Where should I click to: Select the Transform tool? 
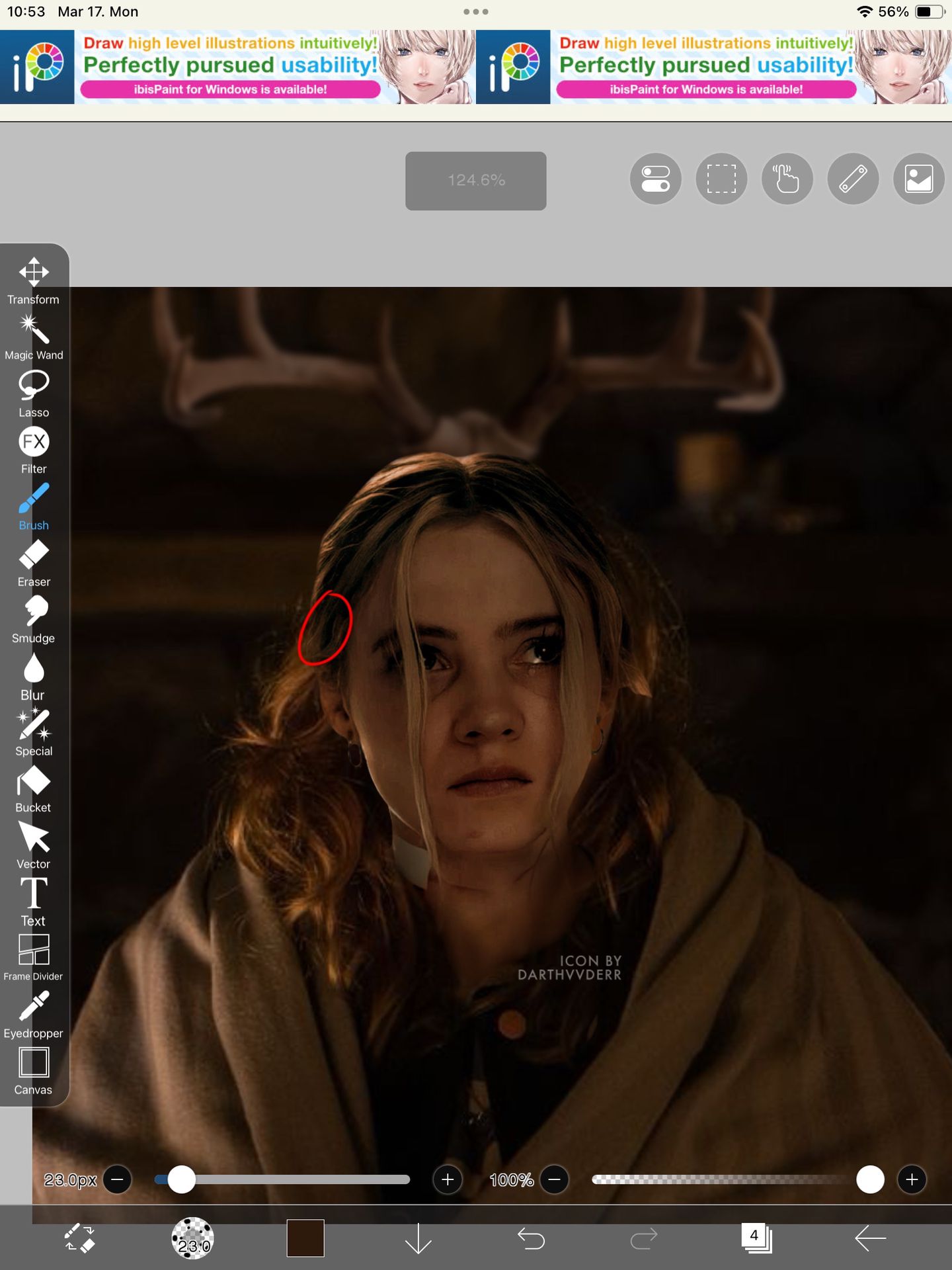coord(34,281)
